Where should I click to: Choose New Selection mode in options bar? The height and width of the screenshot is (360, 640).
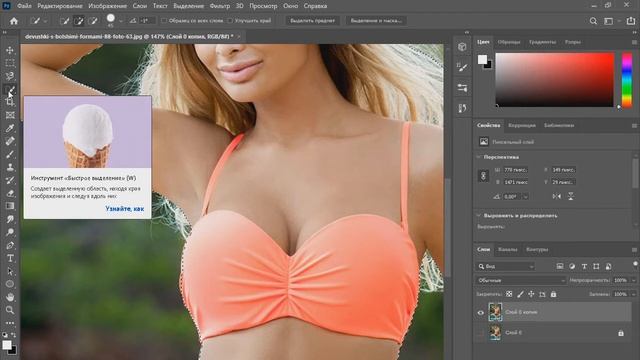[x=64, y=21]
